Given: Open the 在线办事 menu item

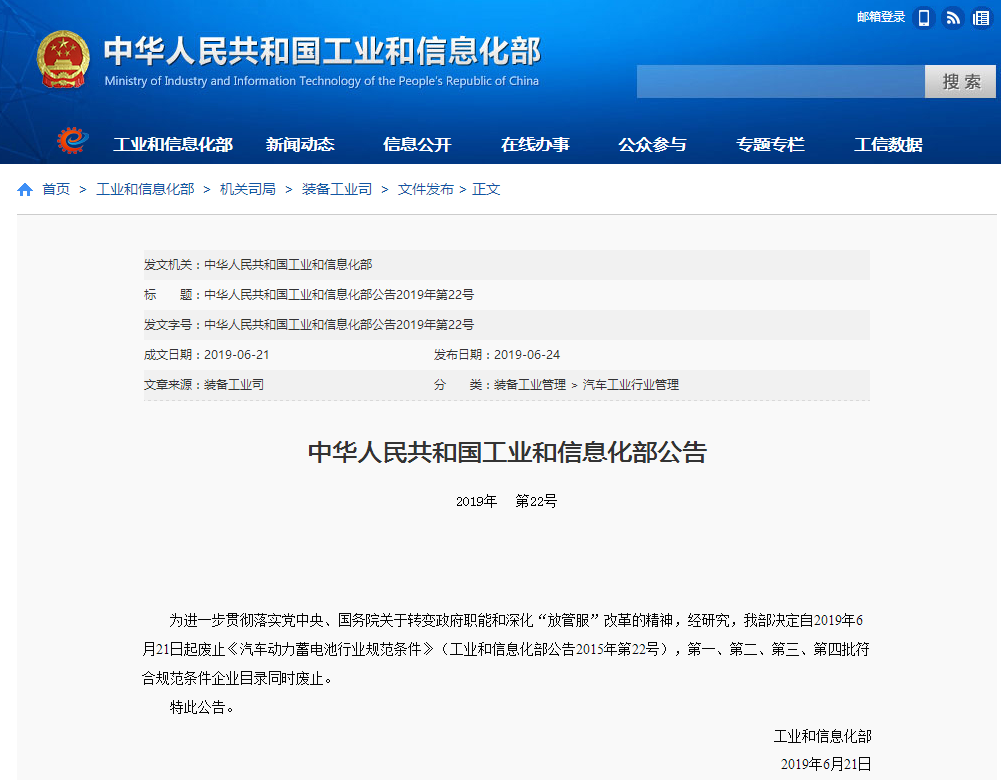Looking at the screenshot, I should point(535,145).
